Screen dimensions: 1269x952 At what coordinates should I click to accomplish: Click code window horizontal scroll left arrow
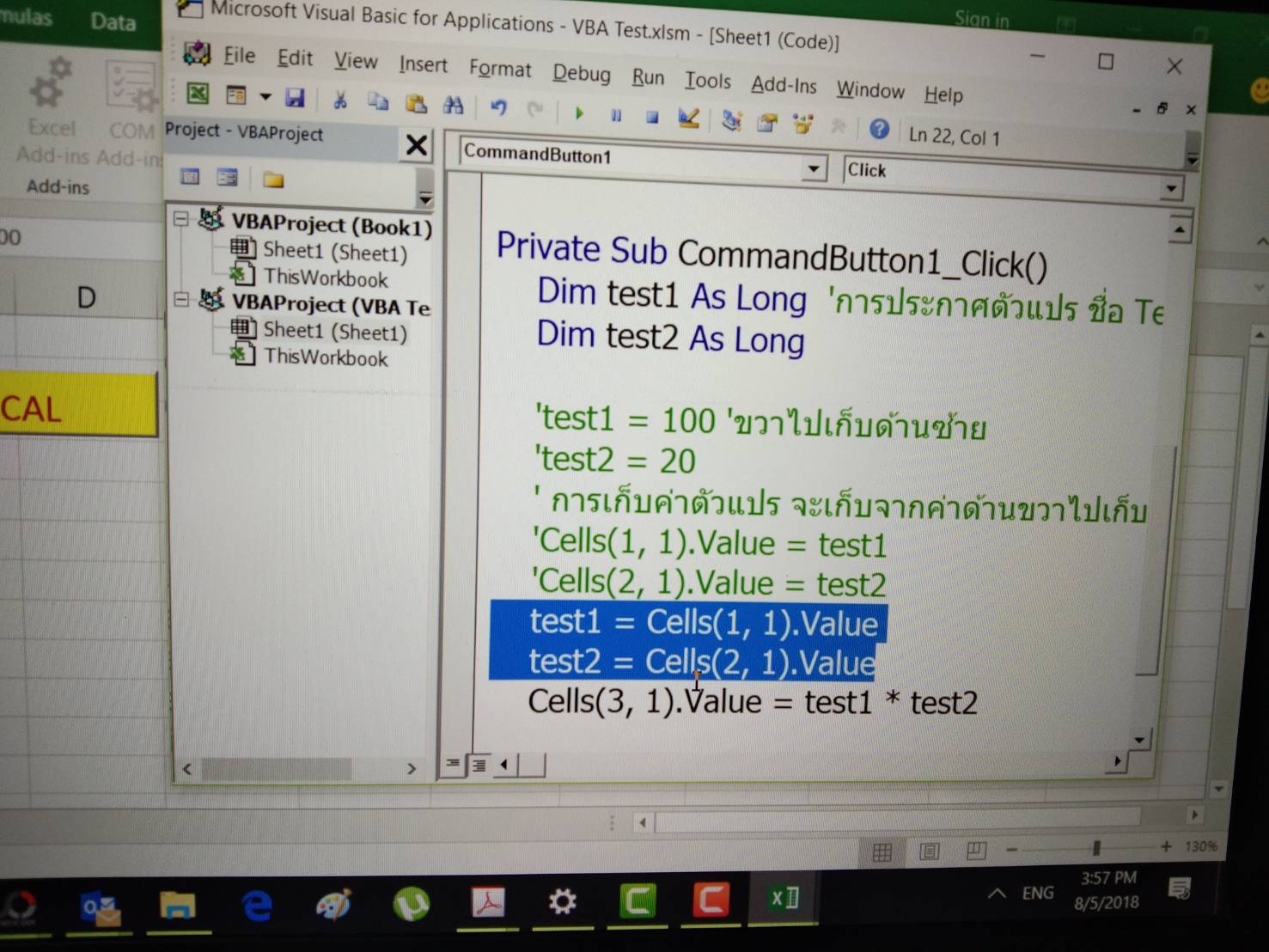point(504,764)
